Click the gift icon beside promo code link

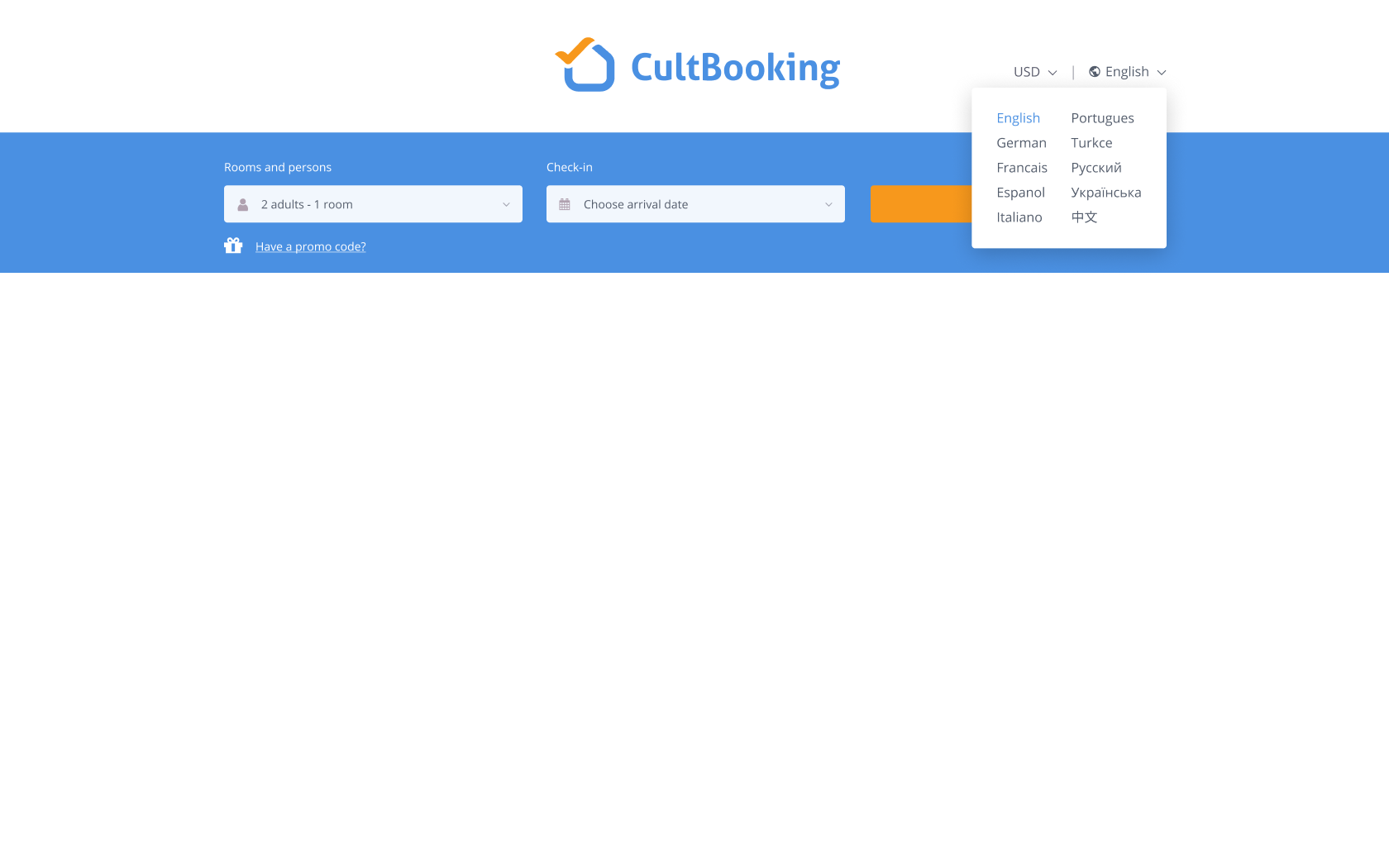click(233, 246)
